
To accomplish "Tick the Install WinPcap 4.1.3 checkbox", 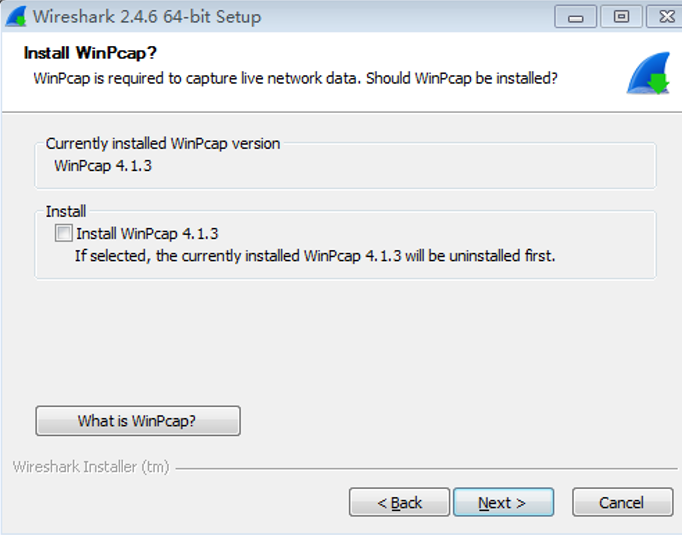I will tap(64, 233).
